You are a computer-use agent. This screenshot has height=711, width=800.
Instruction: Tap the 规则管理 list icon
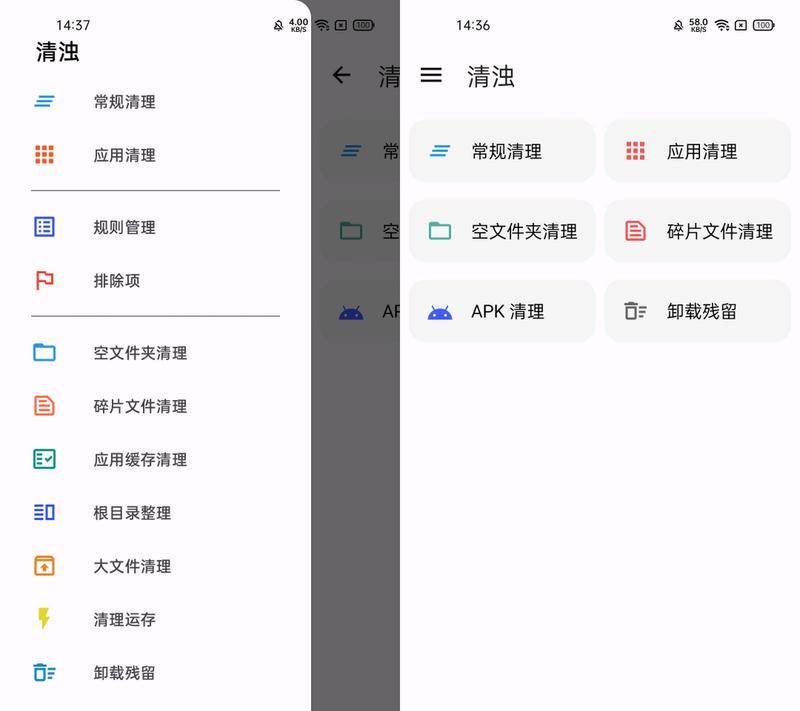pos(44,227)
